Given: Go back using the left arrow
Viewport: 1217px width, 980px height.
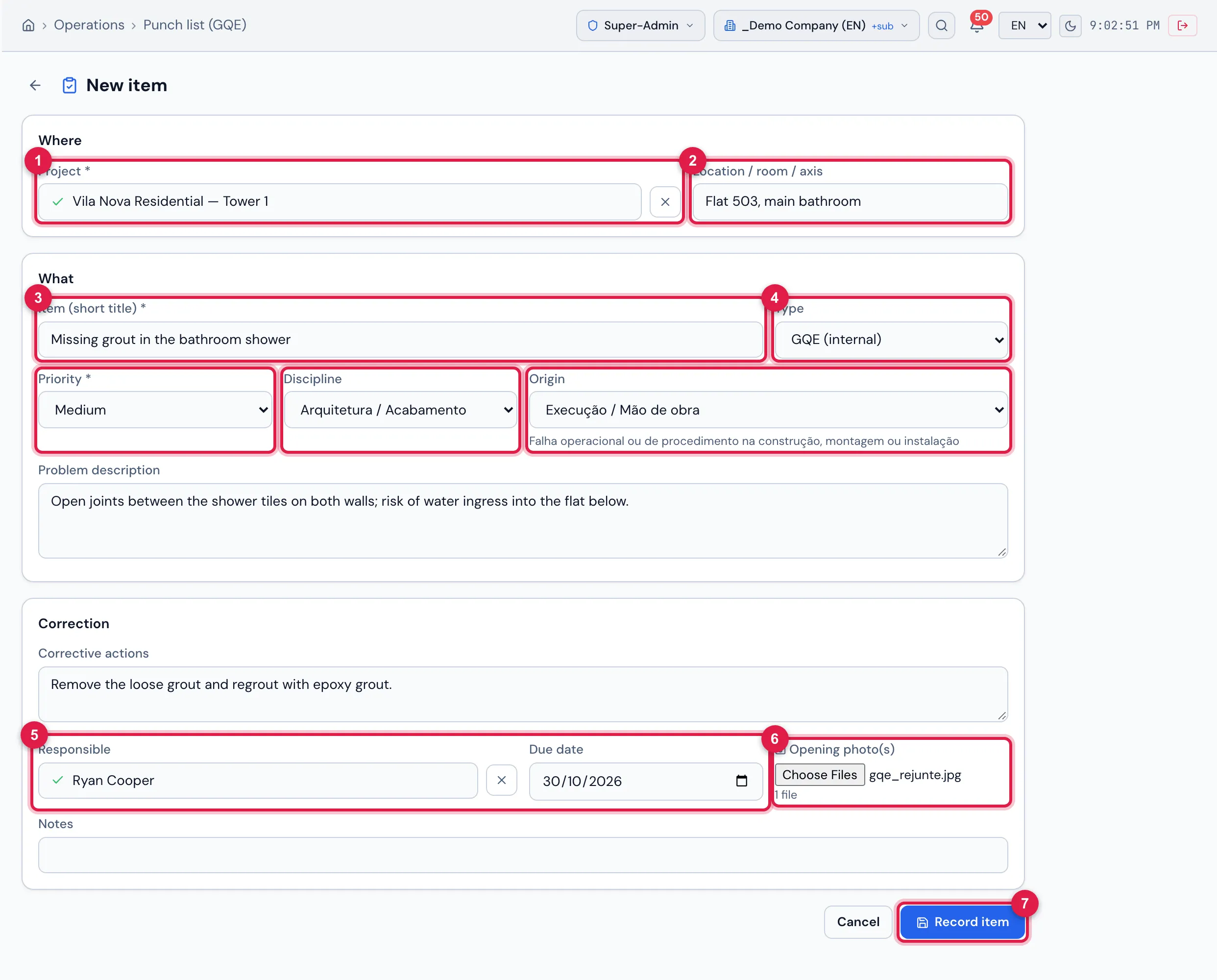Looking at the screenshot, I should (35, 85).
